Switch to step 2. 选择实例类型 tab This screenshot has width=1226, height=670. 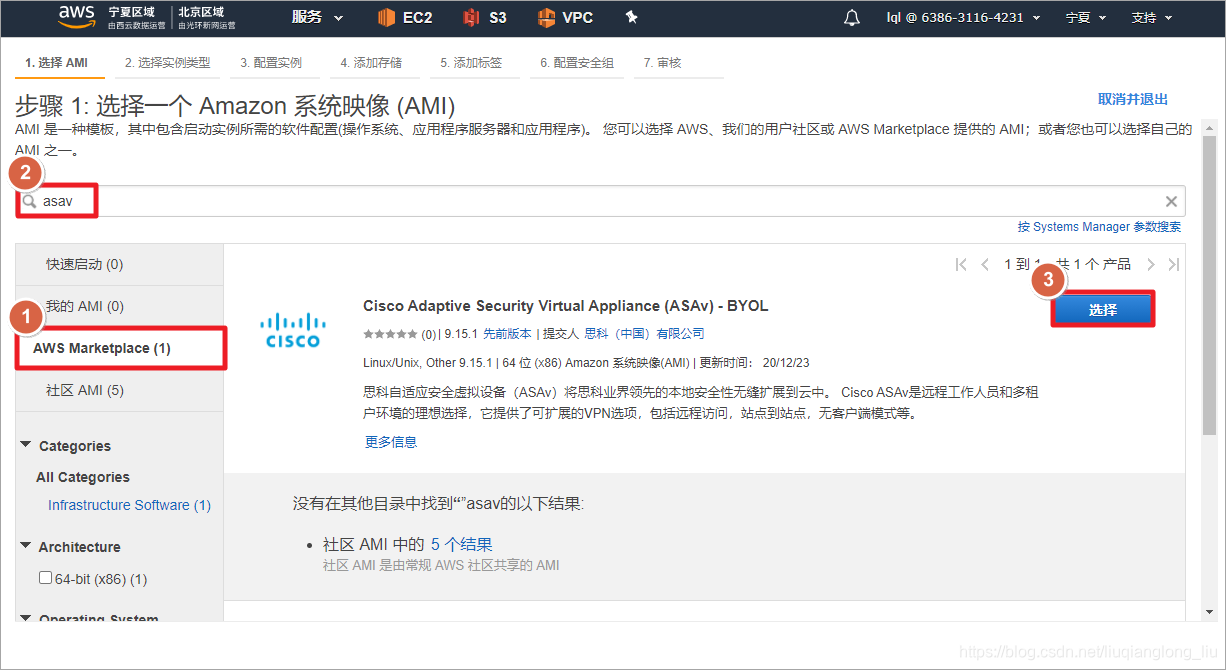point(167,63)
